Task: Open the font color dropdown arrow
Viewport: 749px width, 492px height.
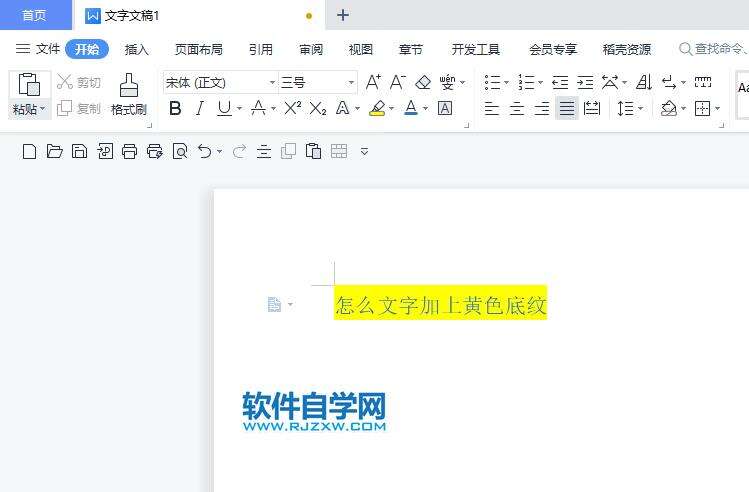Action: tap(425, 109)
